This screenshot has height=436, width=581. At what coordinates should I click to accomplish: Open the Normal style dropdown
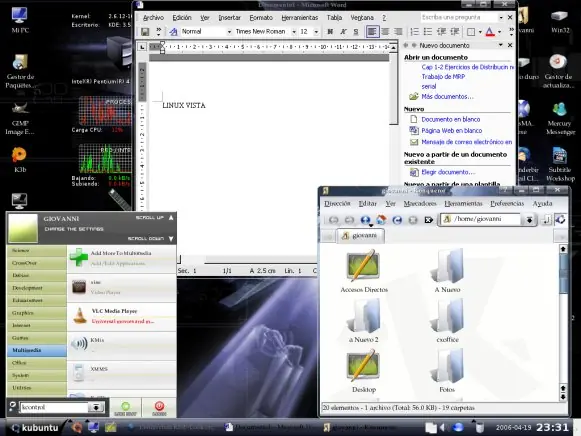[x=229, y=32]
